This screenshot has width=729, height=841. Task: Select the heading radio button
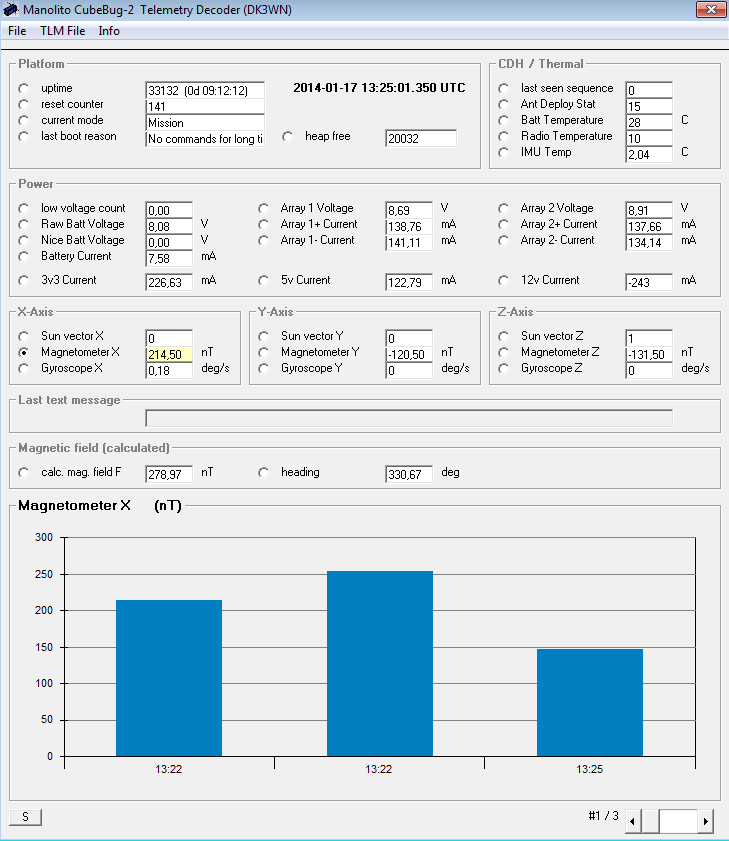pos(263,473)
